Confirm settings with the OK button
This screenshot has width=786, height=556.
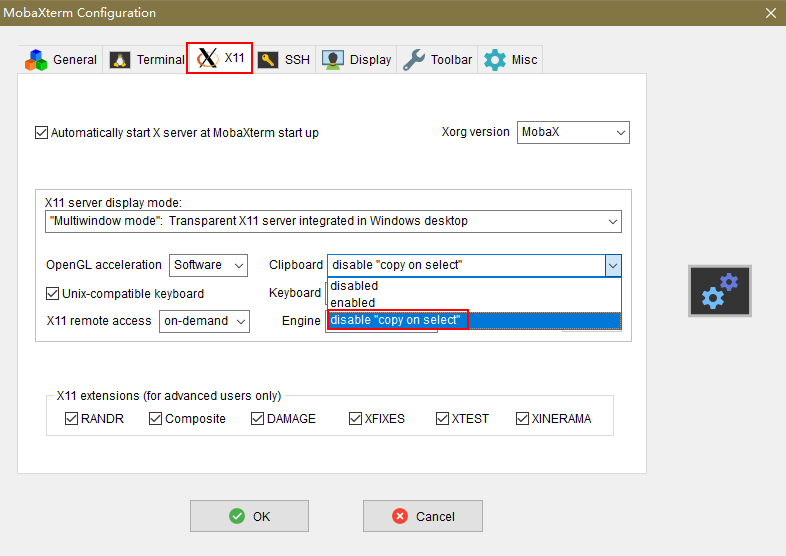[x=249, y=516]
